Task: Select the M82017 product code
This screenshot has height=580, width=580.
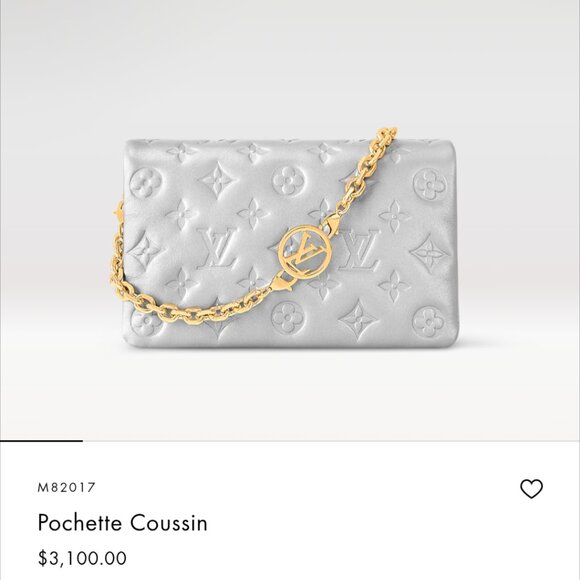Action: 67,488
